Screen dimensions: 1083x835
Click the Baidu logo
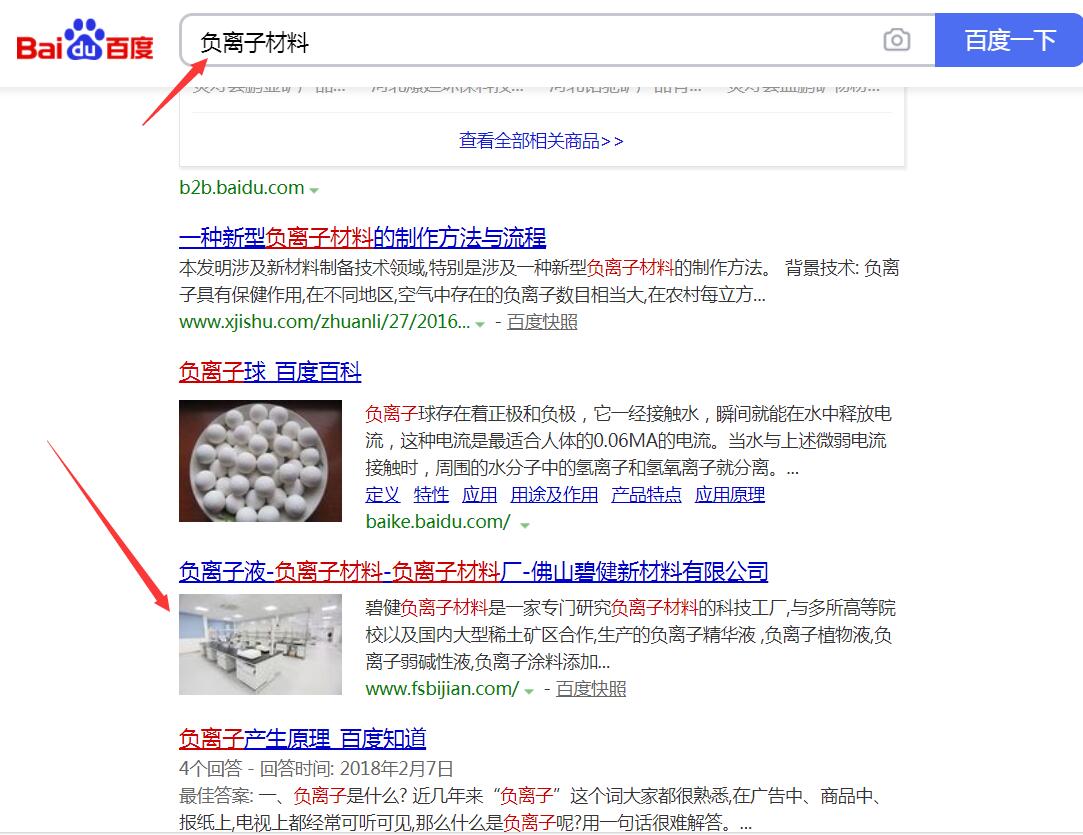click(x=84, y=40)
